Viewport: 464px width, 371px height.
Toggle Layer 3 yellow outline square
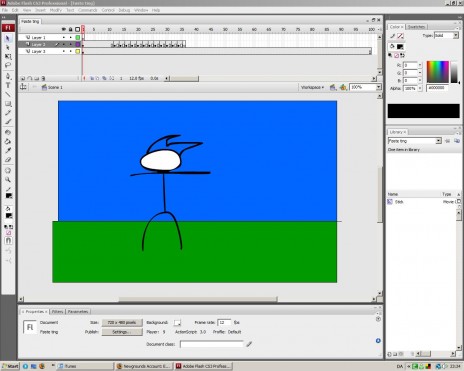pyautogui.click(x=78, y=51)
